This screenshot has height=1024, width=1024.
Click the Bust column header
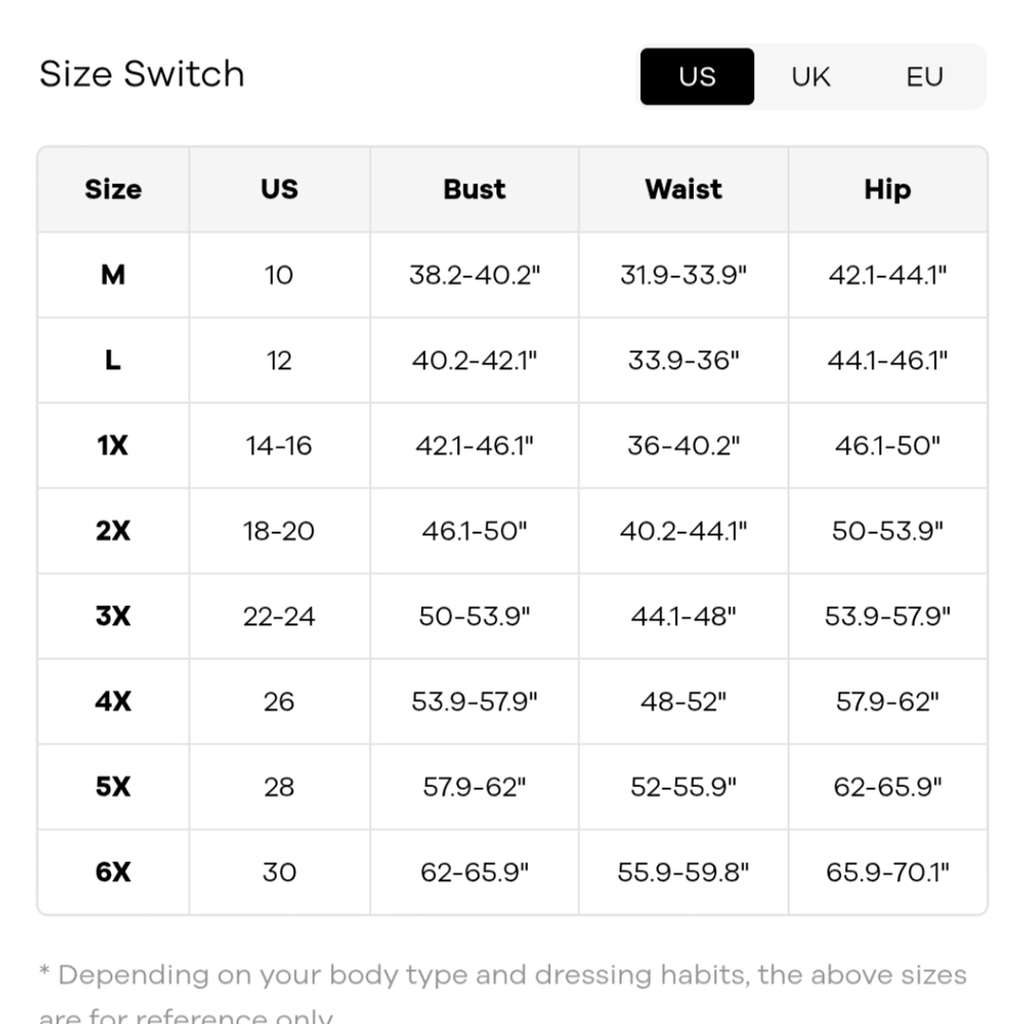[474, 189]
